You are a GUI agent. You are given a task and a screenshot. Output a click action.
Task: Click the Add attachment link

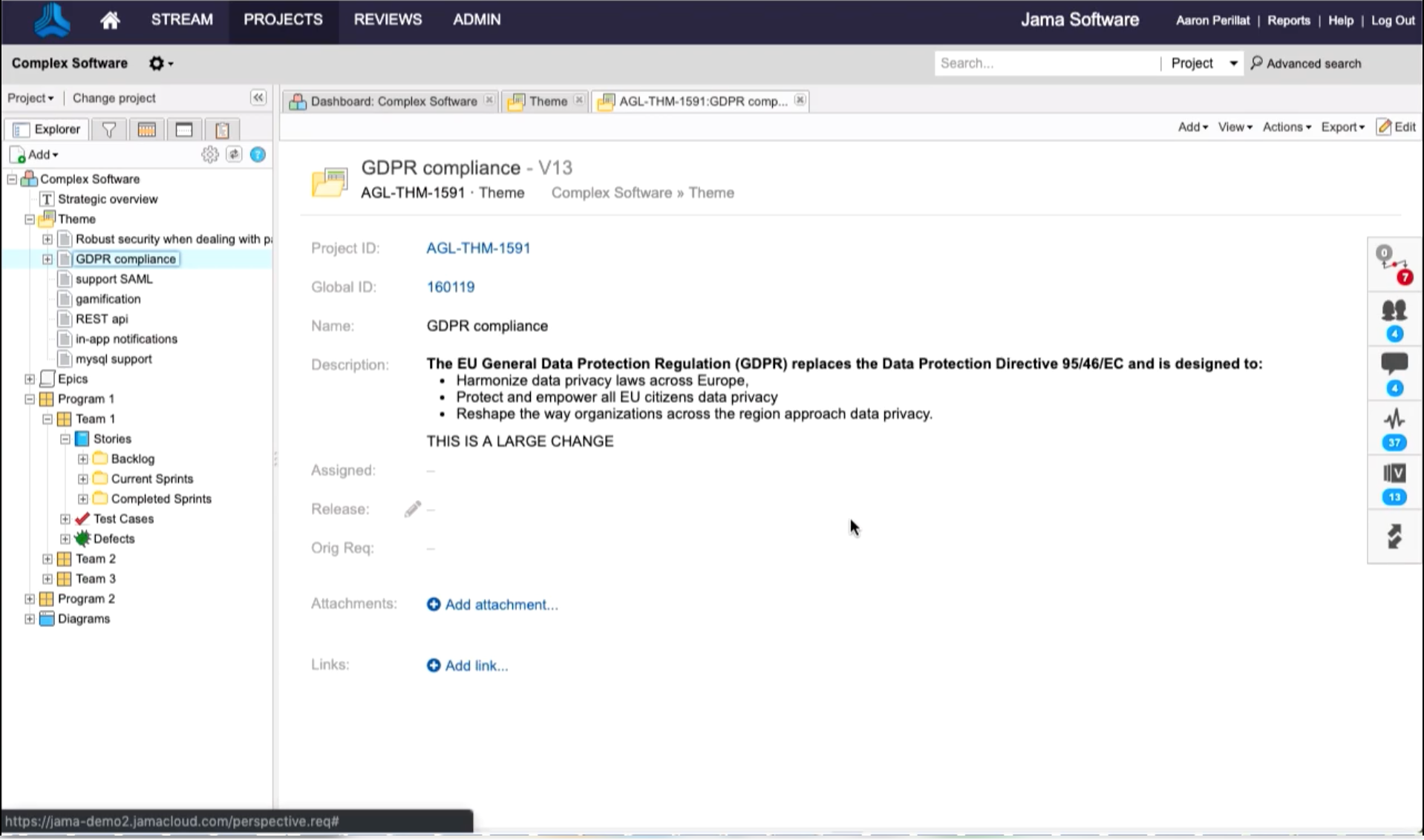coord(500,605)
